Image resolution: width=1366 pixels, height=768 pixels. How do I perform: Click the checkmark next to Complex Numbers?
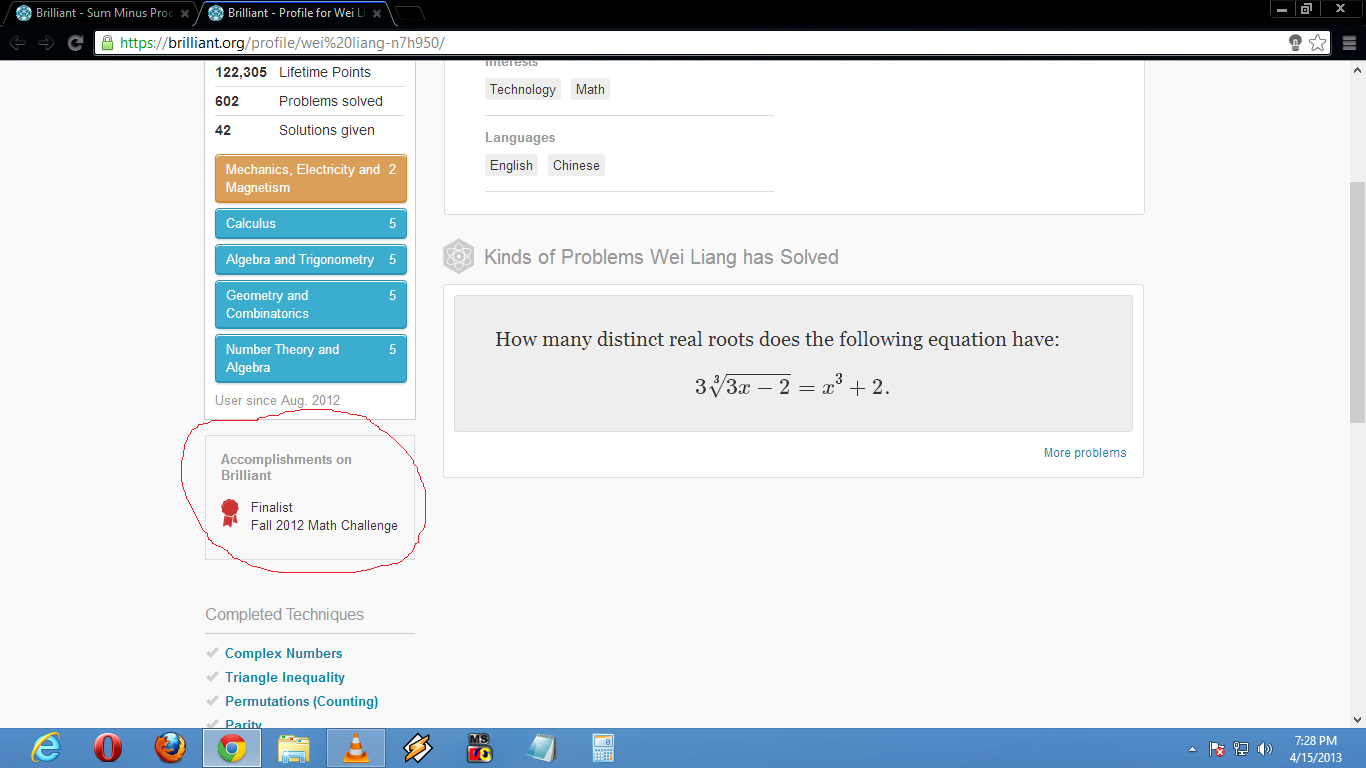click(212, 653)
